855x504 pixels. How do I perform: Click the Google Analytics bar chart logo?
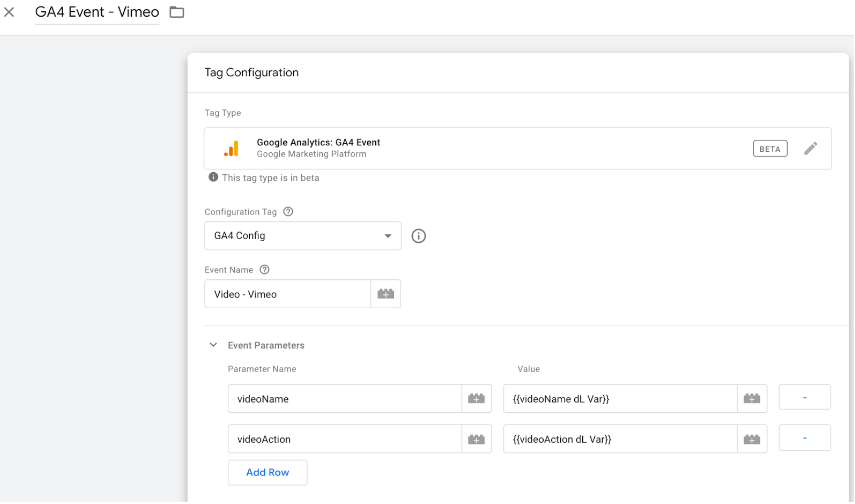click(x=231, y=148)
